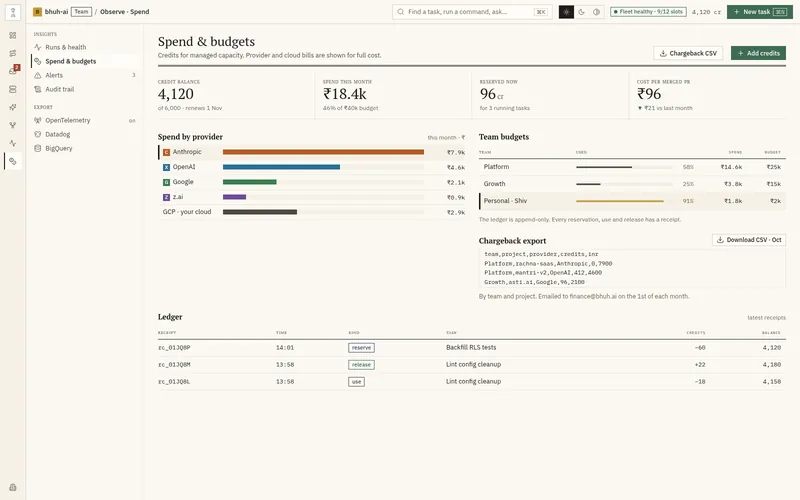Click the Chargeback CSV button
Image resolution: width=800 pixels, height=500 pixels.
coord(688,53)
